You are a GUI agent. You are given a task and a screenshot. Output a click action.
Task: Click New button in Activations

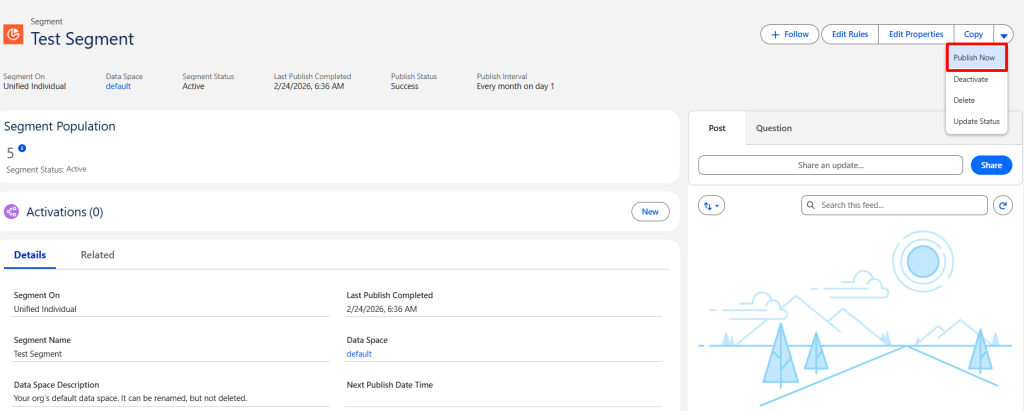click(x=650, y=212)
